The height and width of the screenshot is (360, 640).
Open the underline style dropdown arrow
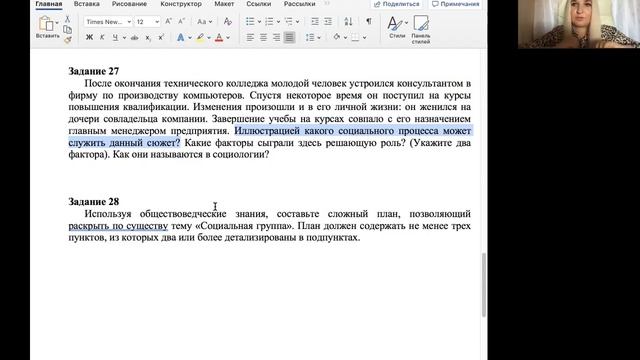124,38
